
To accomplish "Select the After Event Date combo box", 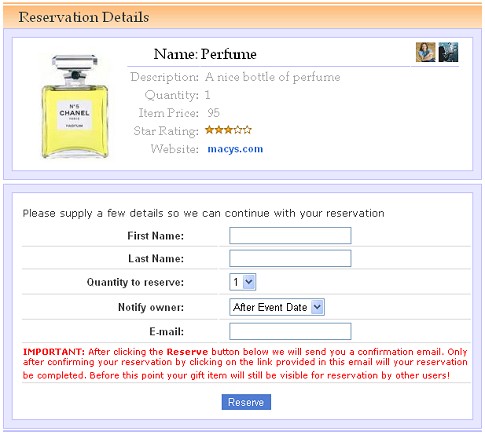I will (277, 307).
